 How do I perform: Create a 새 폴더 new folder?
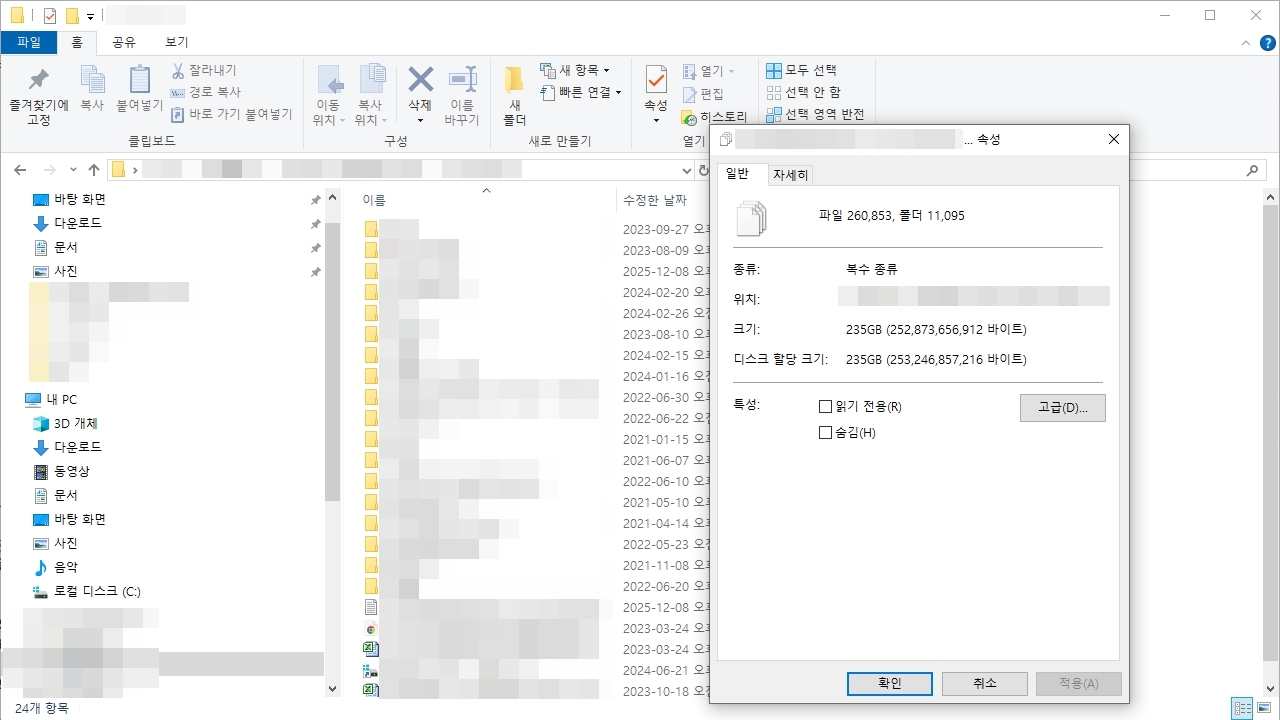point(514,96)
